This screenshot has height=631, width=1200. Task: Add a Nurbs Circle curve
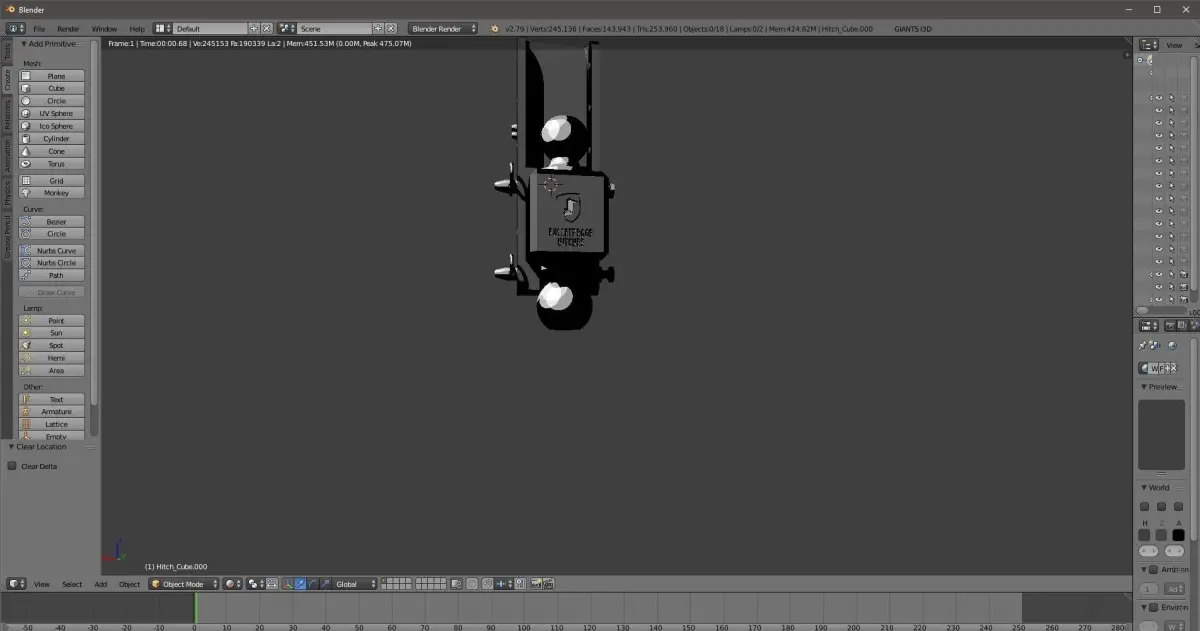pyautogui.click(x=53, y=263)
